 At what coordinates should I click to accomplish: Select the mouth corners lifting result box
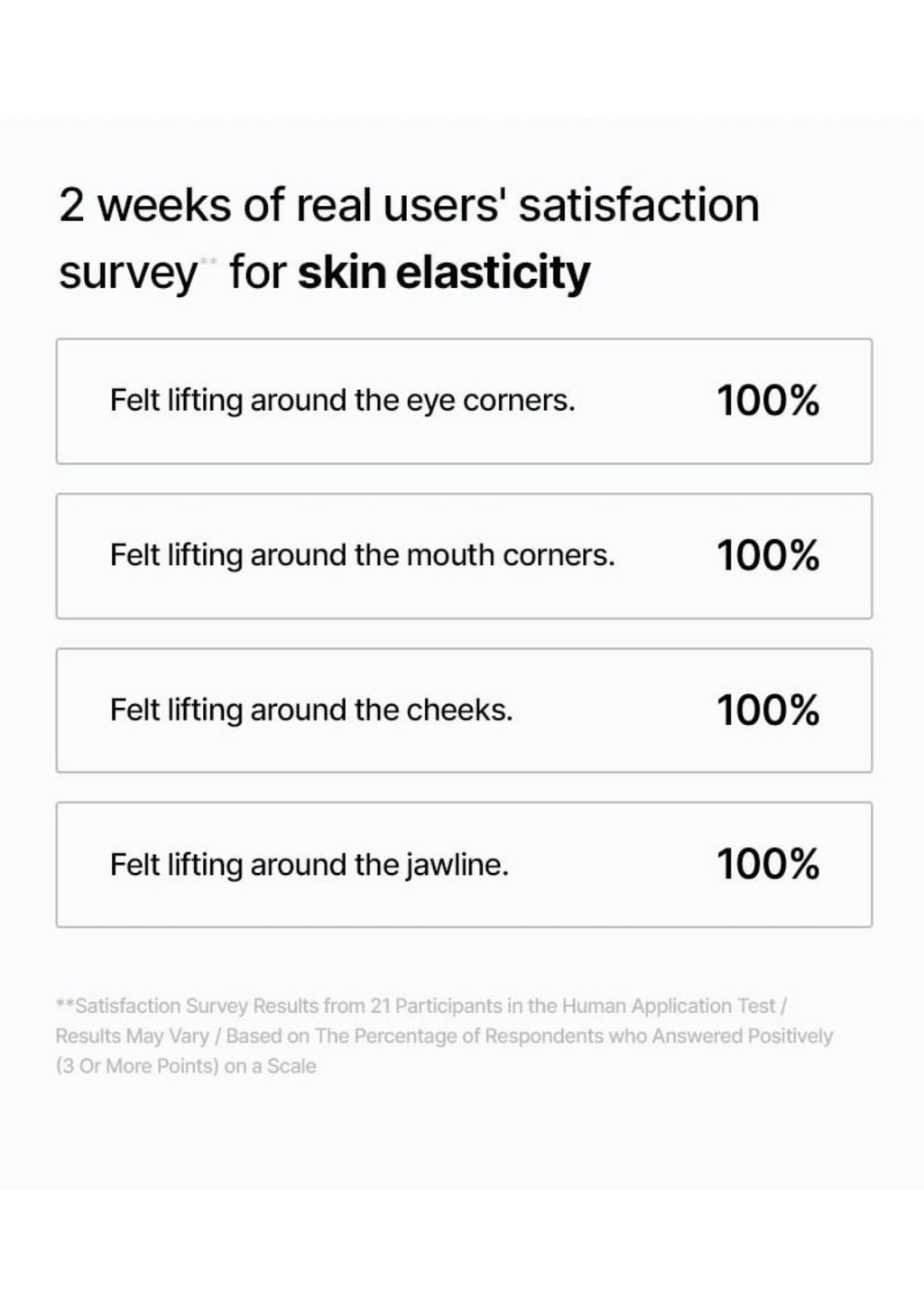coord(464,556)
